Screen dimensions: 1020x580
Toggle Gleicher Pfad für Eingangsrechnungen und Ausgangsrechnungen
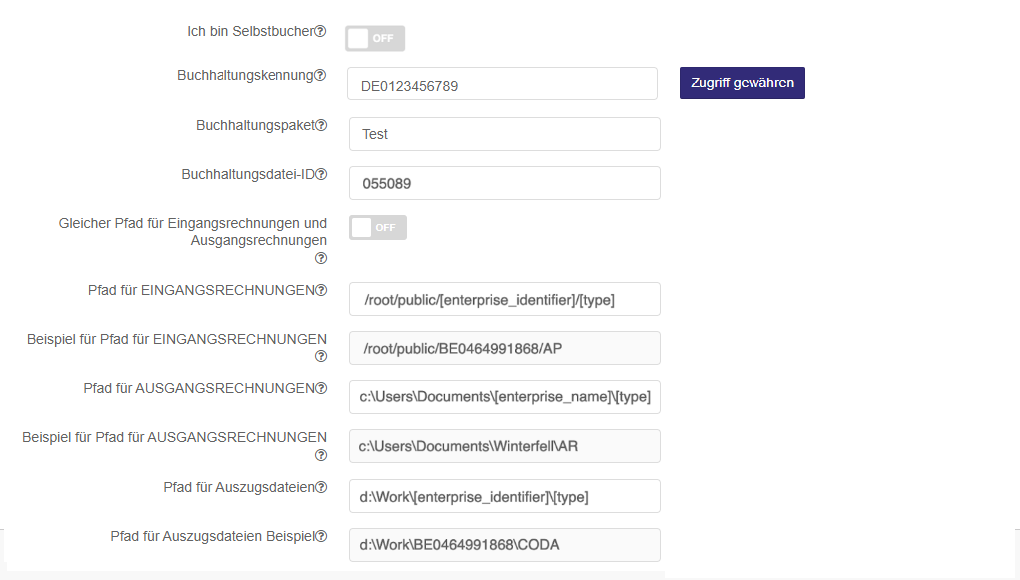[x=377, y=228]
